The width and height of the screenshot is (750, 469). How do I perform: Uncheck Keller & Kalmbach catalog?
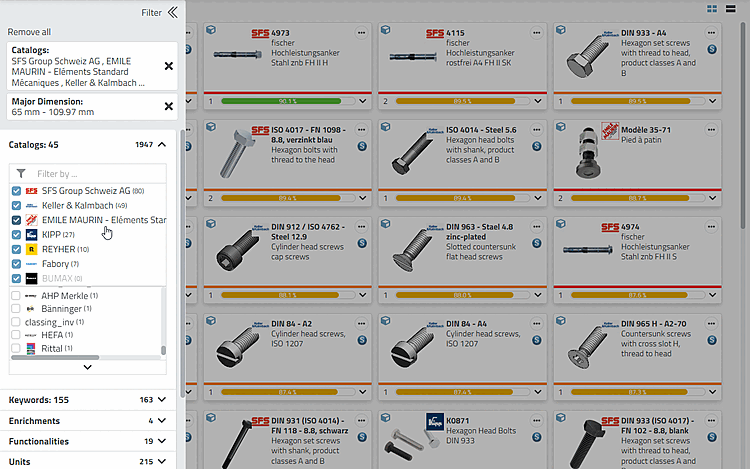(16, 206)
